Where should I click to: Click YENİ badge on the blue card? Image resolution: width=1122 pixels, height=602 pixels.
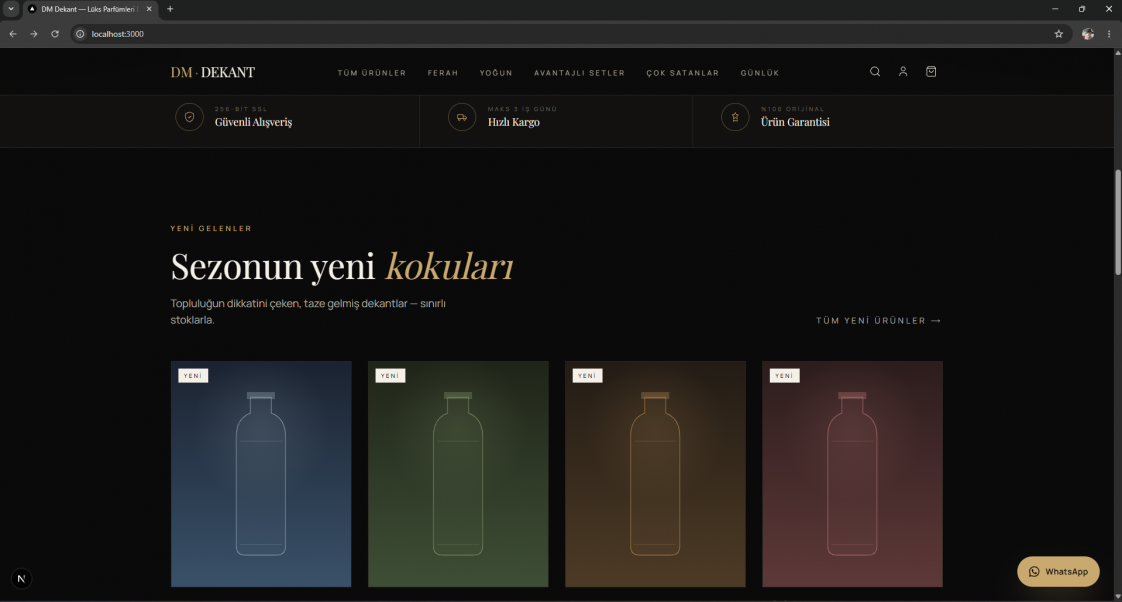pyautogui.click(x=193, y=376)
